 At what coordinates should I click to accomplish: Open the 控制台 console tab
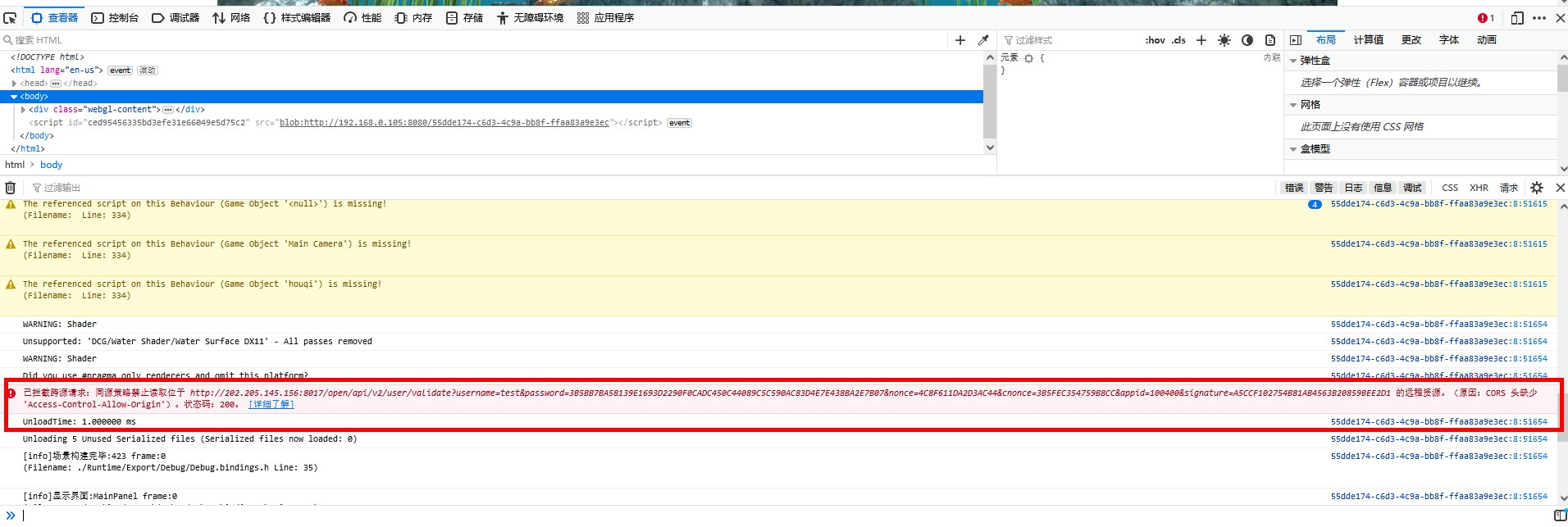(x=115, y=17)
